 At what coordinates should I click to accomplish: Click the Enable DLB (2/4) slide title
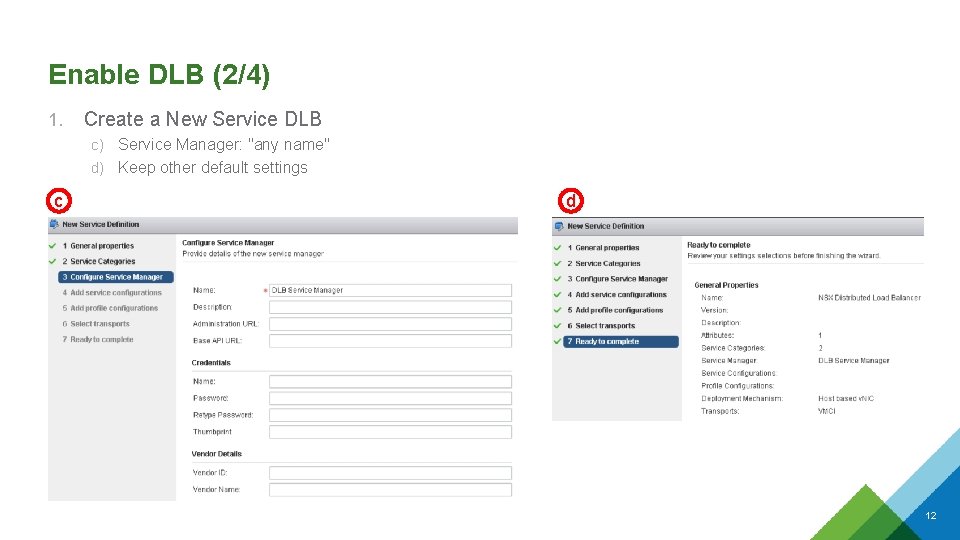159,75
